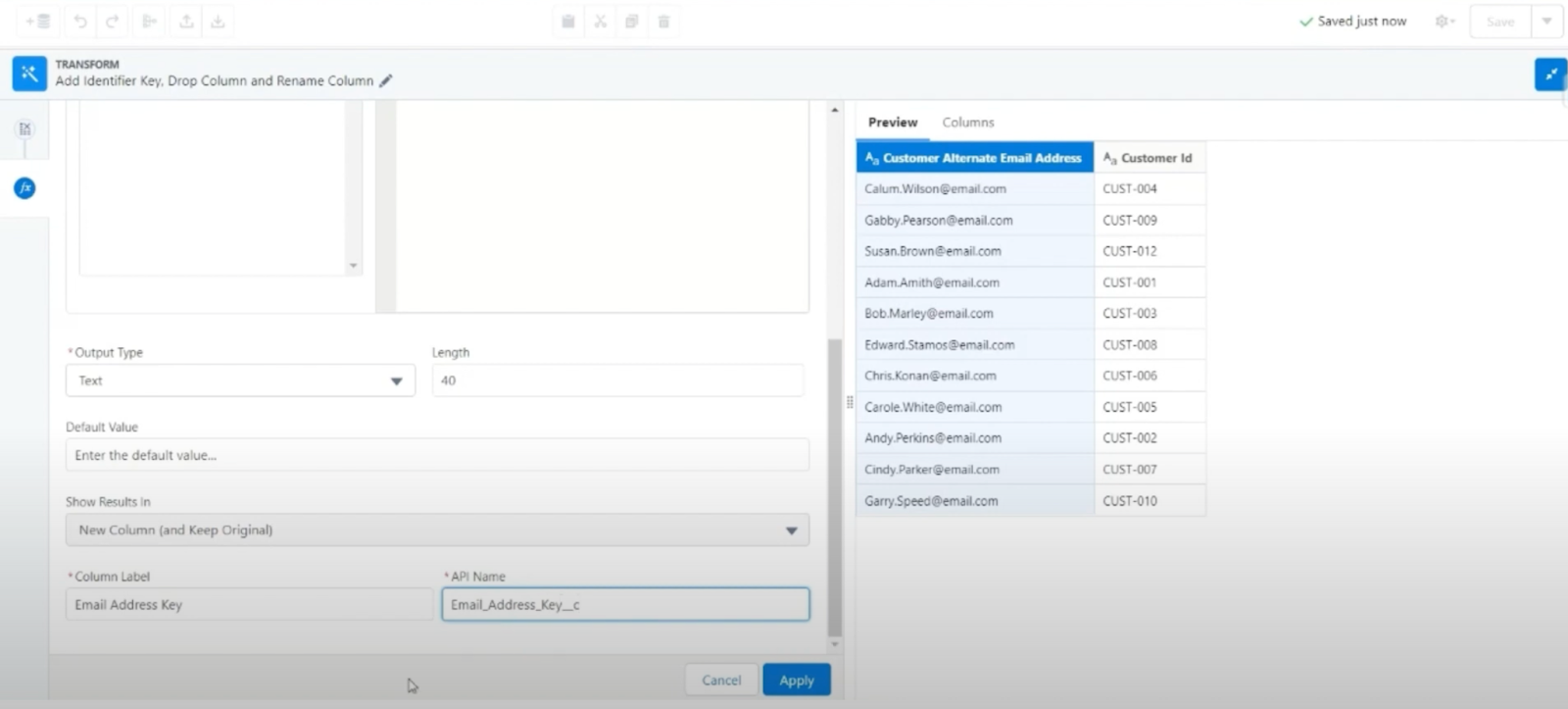Click the CUST-012 cell
The width and height of the screenshot is (1568, 709).
pos(1150,251)
